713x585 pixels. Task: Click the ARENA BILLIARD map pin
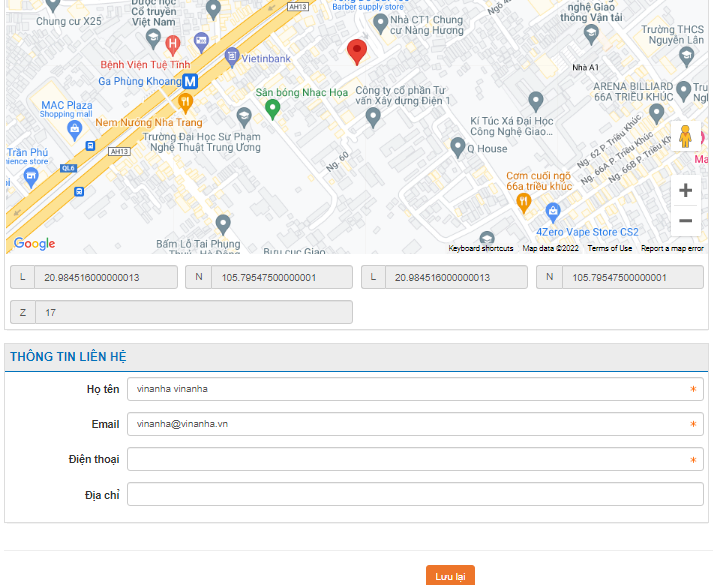click(x=683, y=91)
